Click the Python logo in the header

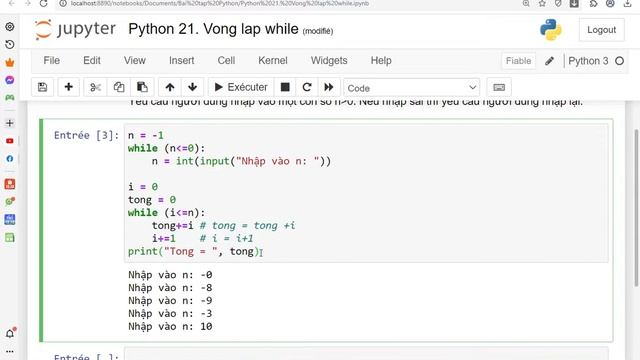point(551,30)
